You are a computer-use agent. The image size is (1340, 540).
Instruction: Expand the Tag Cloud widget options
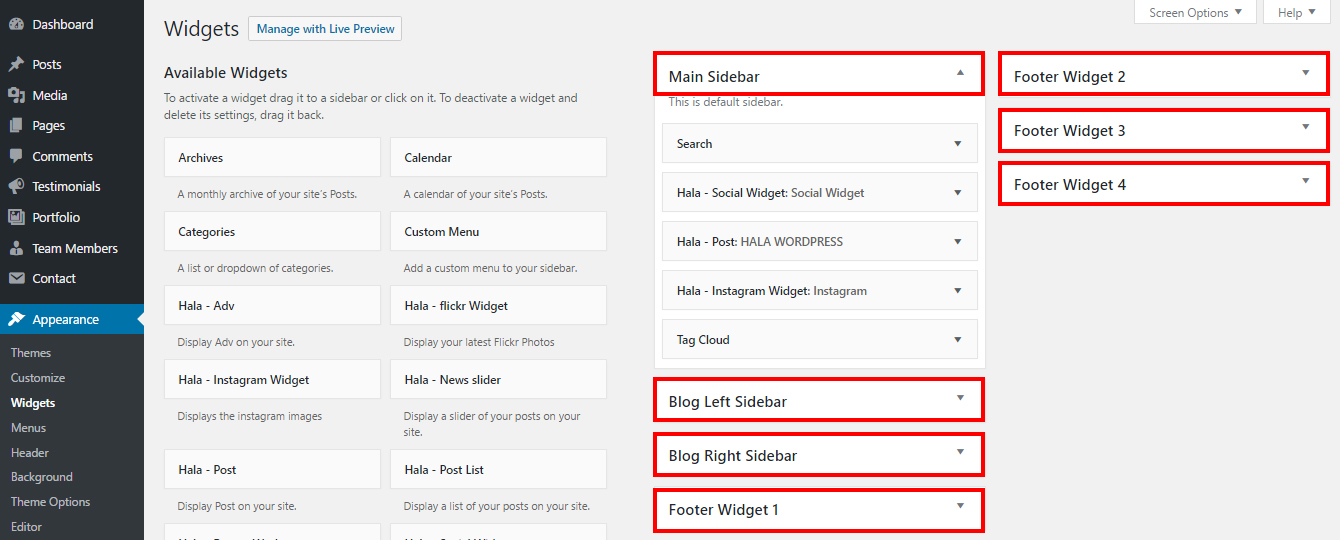pos(957,340)
